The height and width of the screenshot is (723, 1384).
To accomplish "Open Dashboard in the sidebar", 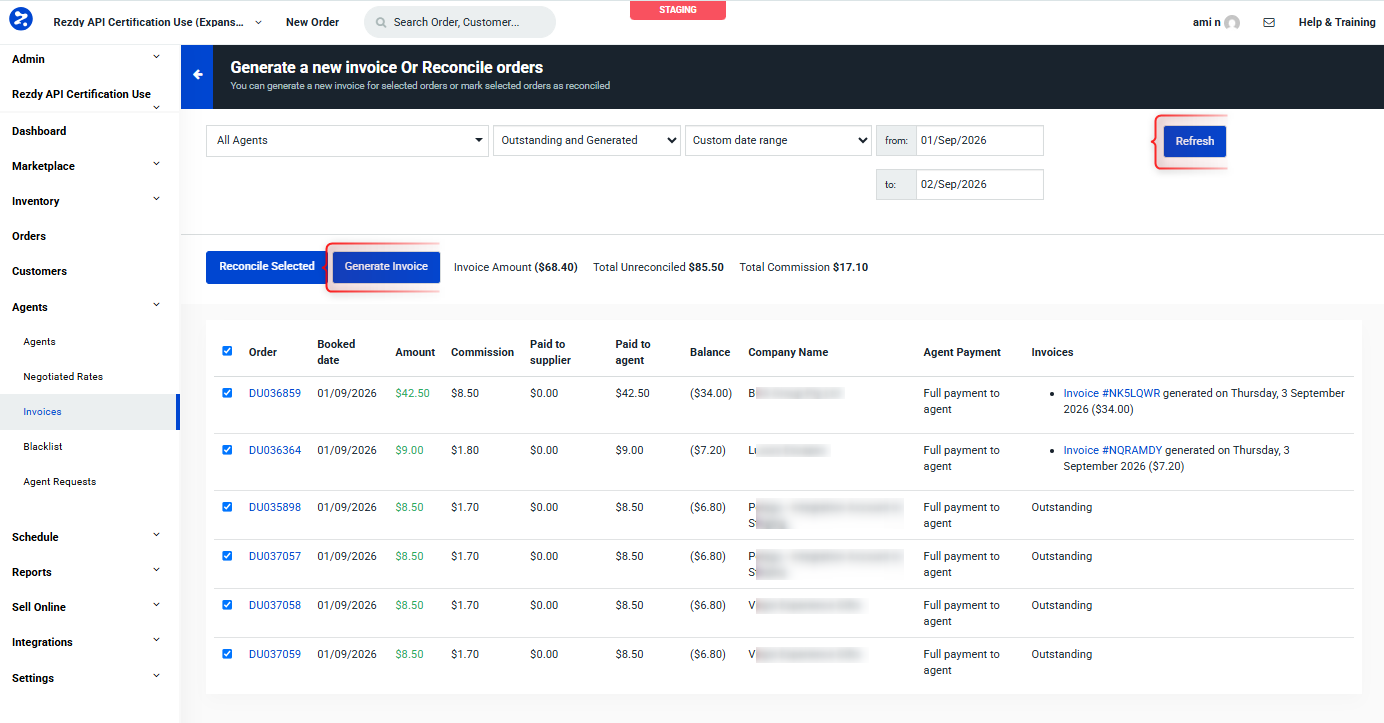I will [39, 131].
